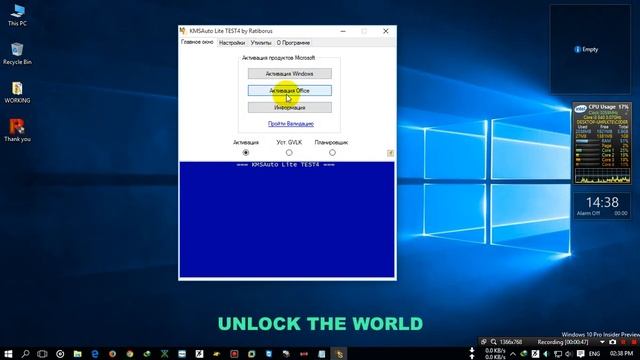Launch Microsoft Edge from the taskbar

pyautogui.click(x=95, y=354)
